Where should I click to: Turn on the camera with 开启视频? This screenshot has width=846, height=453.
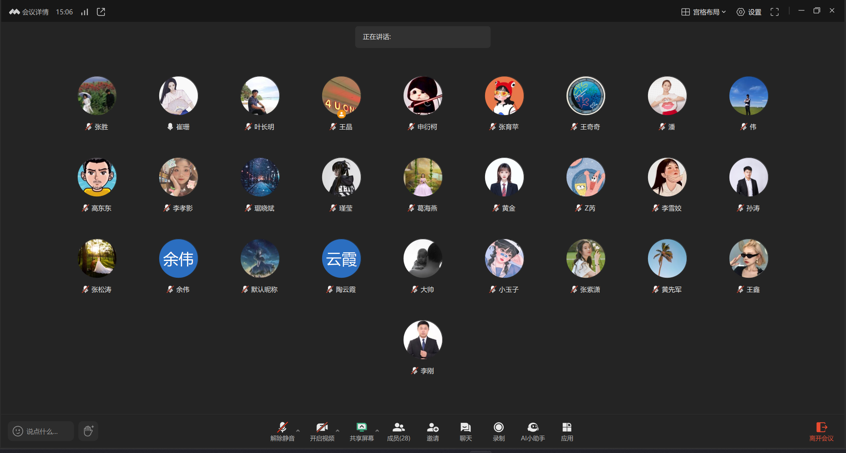pyautogui.click(x=322, y=431)
